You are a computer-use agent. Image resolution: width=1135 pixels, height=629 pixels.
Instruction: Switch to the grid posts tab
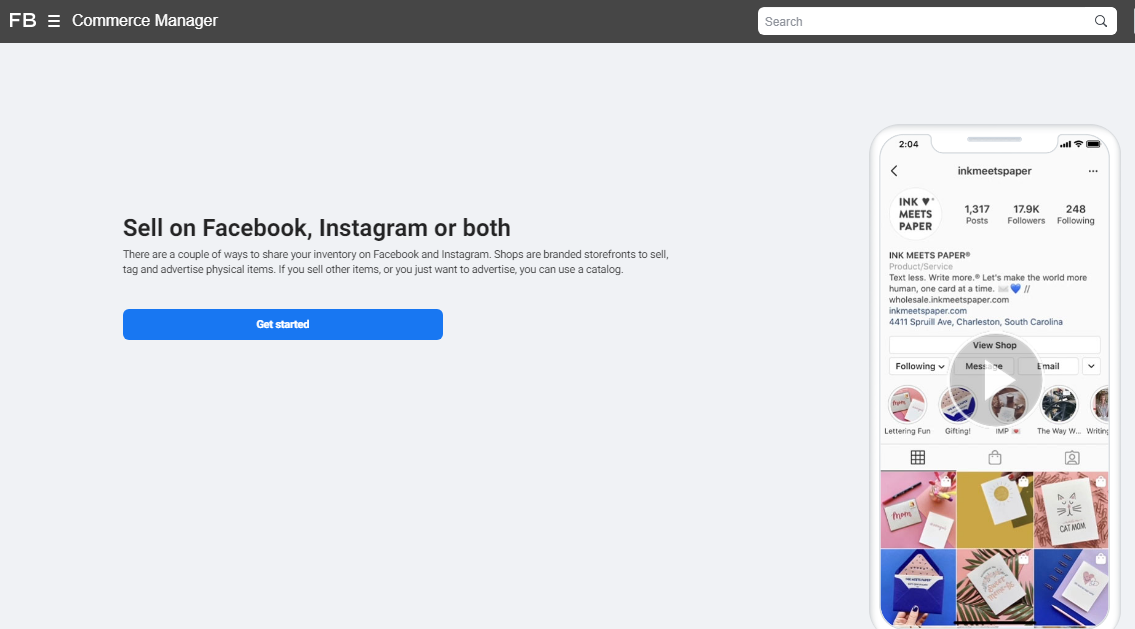(x=917, y=457)
